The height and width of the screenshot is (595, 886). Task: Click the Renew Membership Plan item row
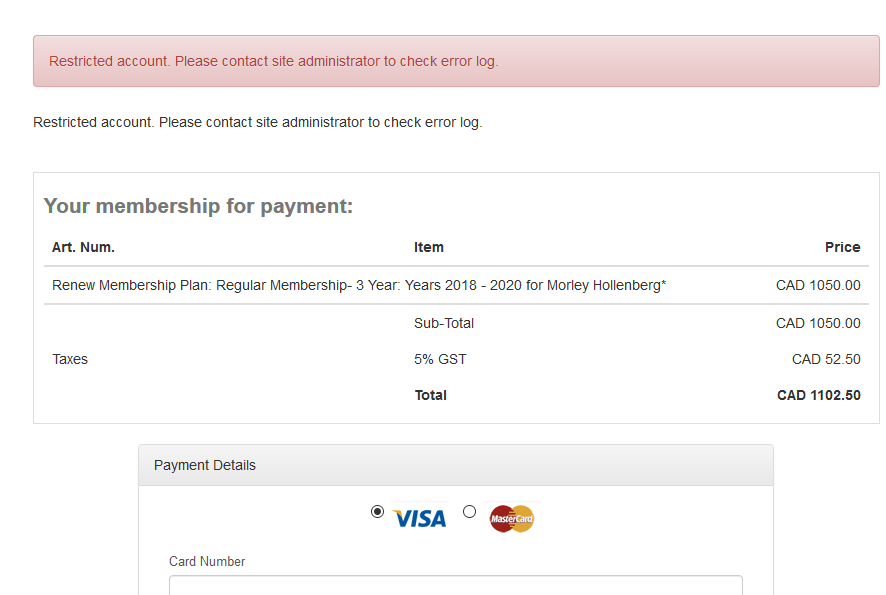click(456, 285)
